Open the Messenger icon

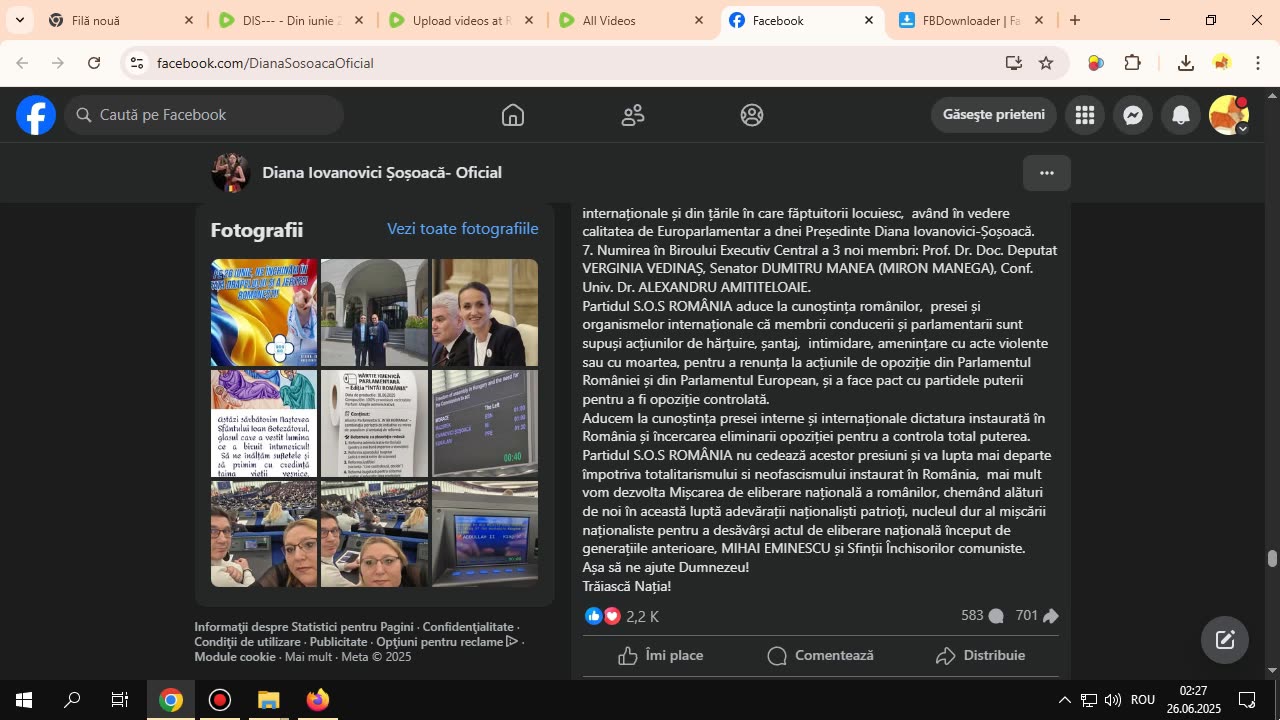coord(1133,115)
